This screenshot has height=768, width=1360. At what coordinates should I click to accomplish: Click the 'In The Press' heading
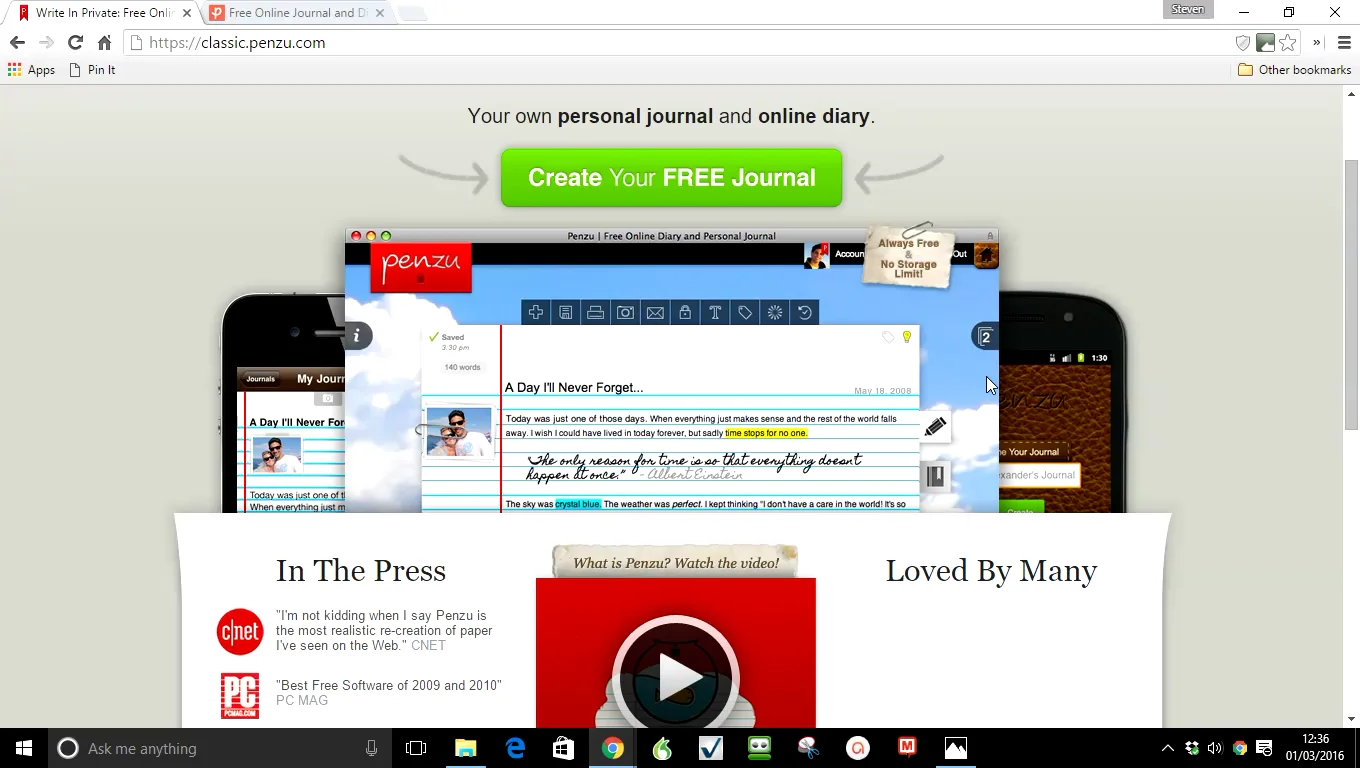361,571
